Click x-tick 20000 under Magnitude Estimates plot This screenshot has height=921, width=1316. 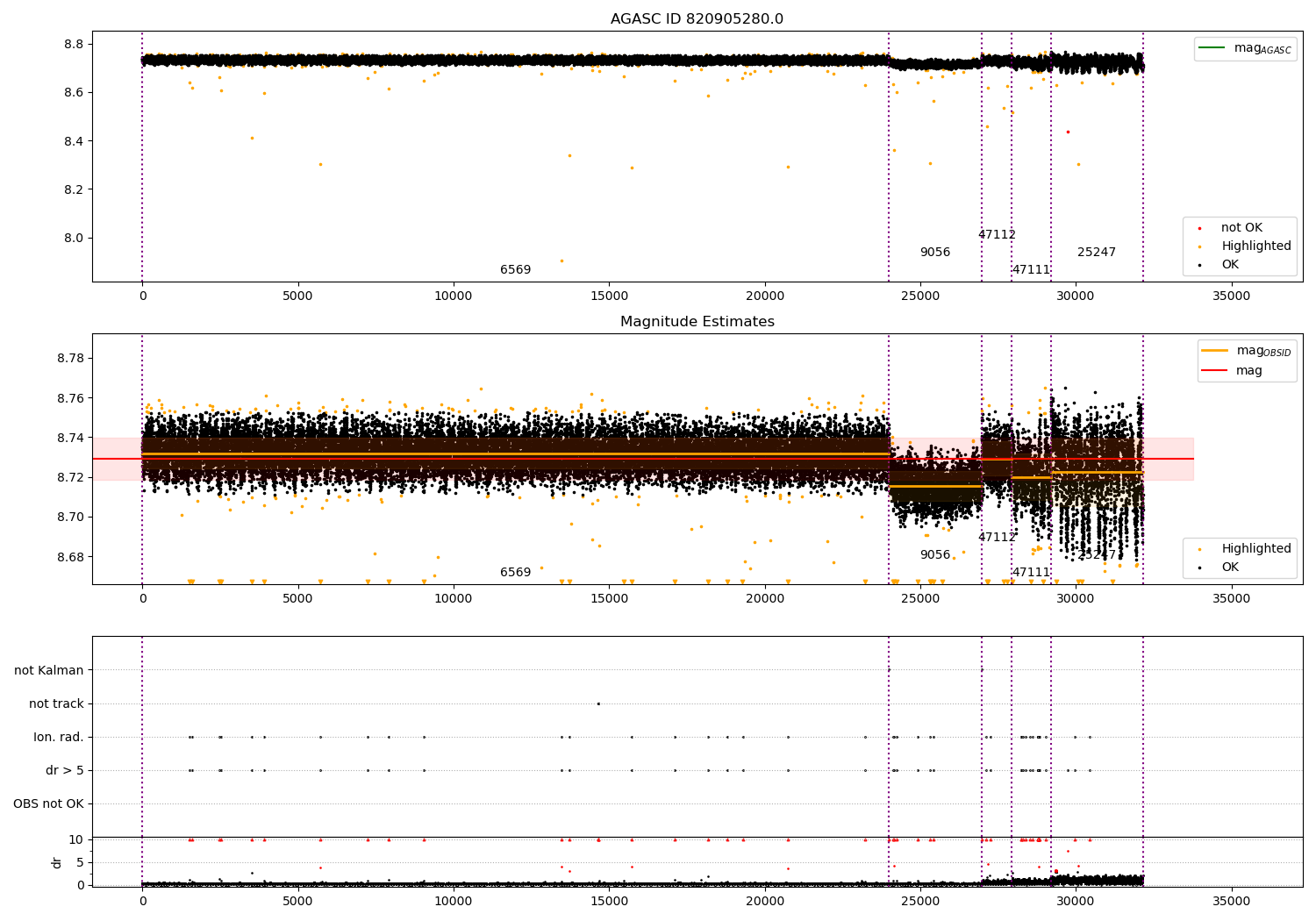[x=764, y=599]
